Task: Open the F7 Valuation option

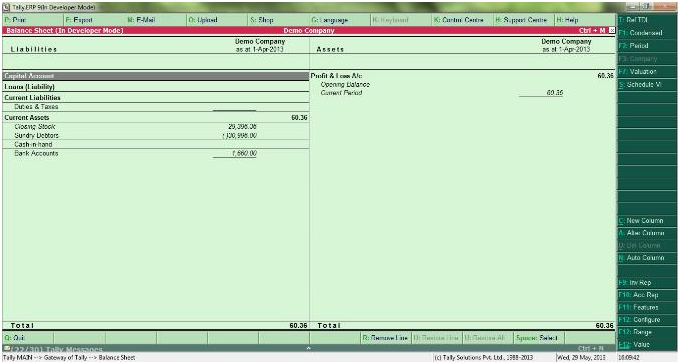Action: point(647,72)
